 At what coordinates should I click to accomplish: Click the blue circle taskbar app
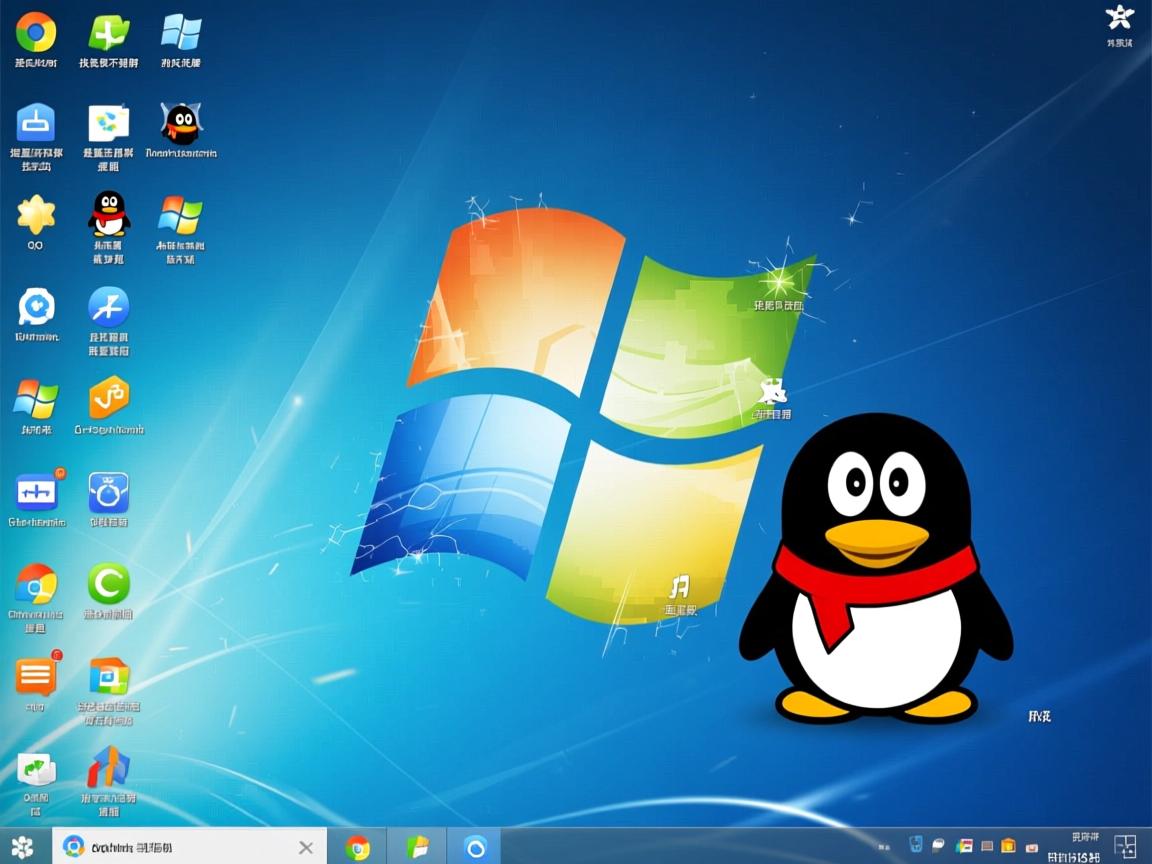pos(475,848)
